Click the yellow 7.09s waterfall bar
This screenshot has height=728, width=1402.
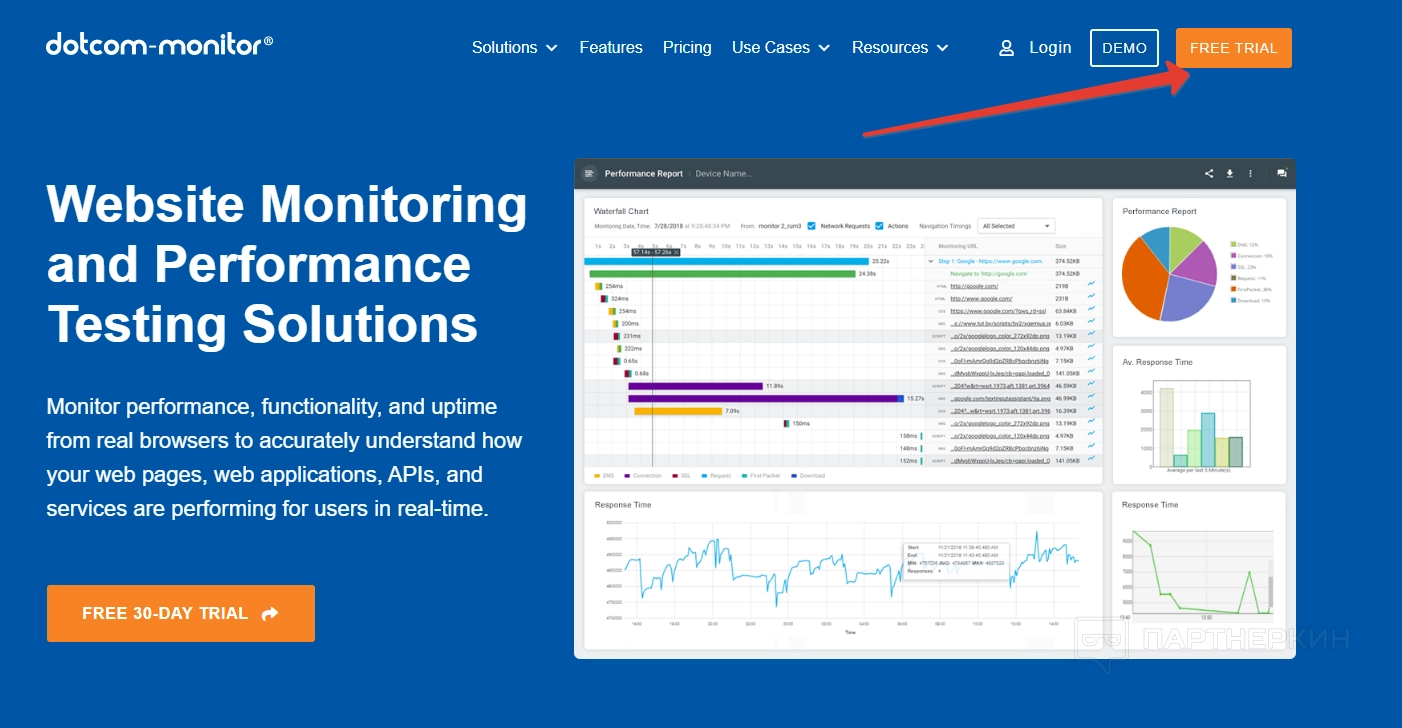click(x=678, y=411)
